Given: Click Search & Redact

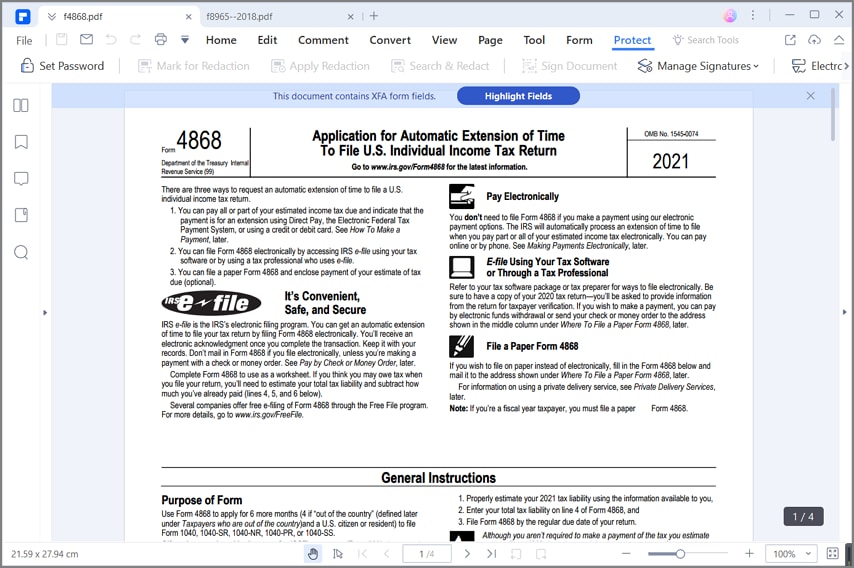Looking at the screenshot, I should tap(440, 66).
